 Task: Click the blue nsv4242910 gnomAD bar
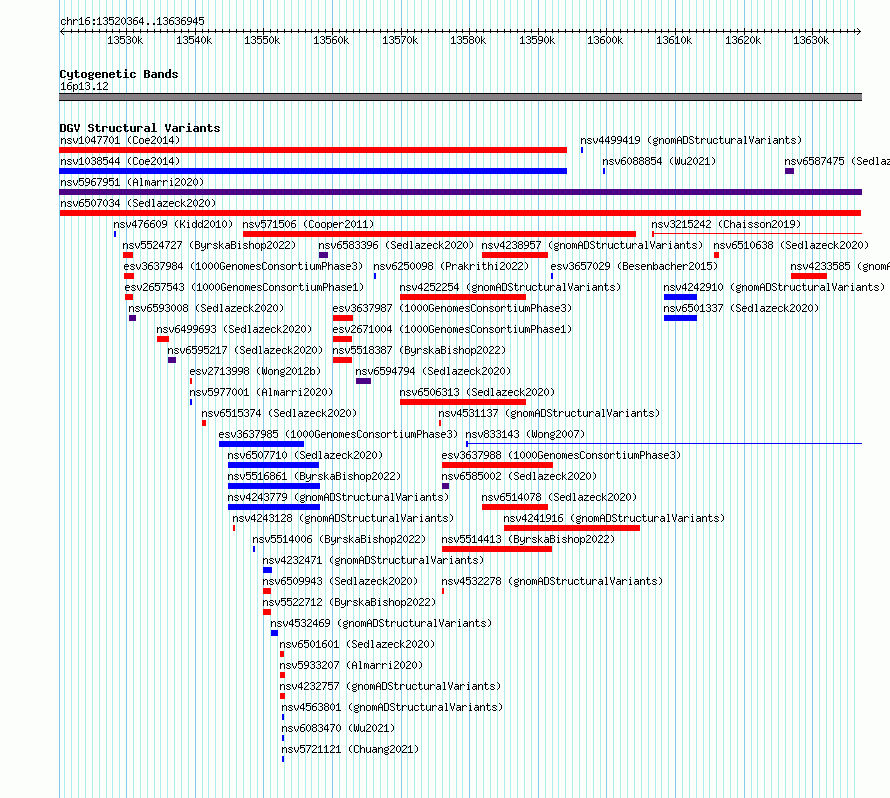tap(681, 297)
